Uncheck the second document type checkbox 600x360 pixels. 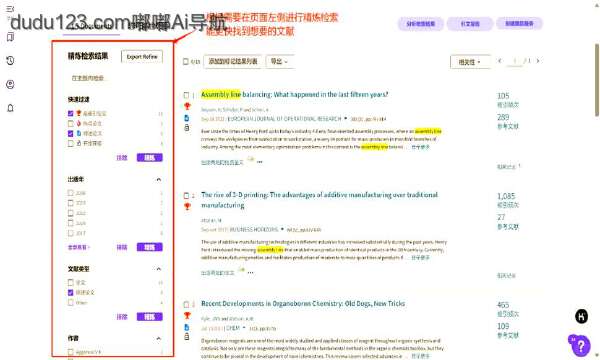[70, 293]
